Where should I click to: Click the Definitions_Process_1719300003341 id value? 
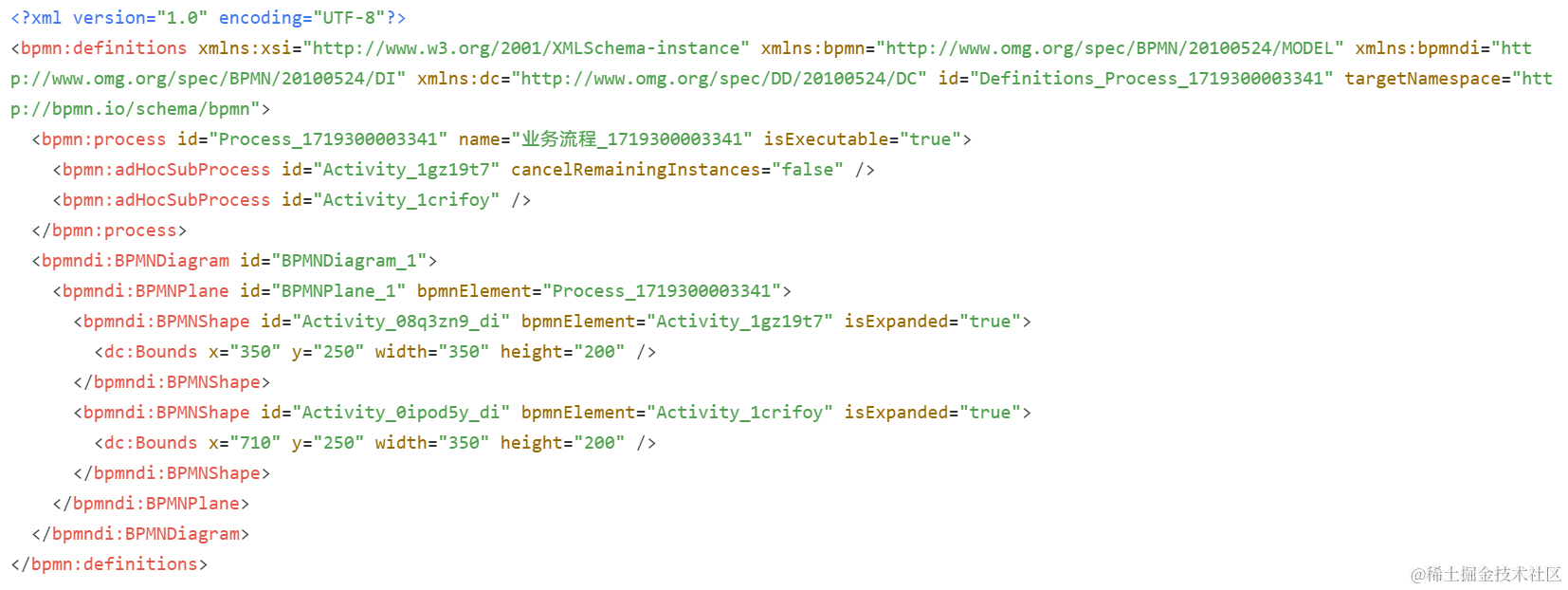[x=1152, y=79]
